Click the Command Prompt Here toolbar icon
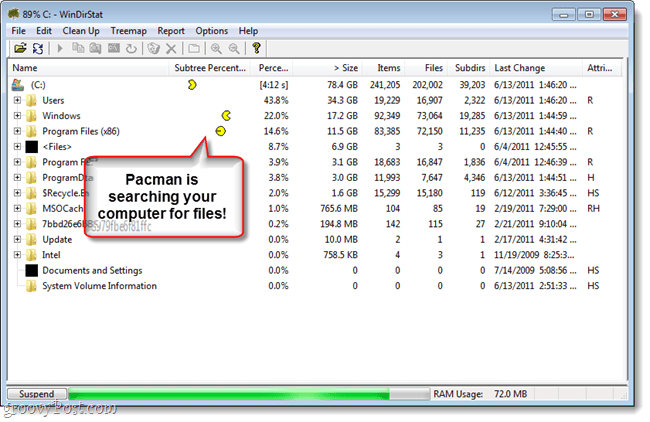 [x=114, y=49]
